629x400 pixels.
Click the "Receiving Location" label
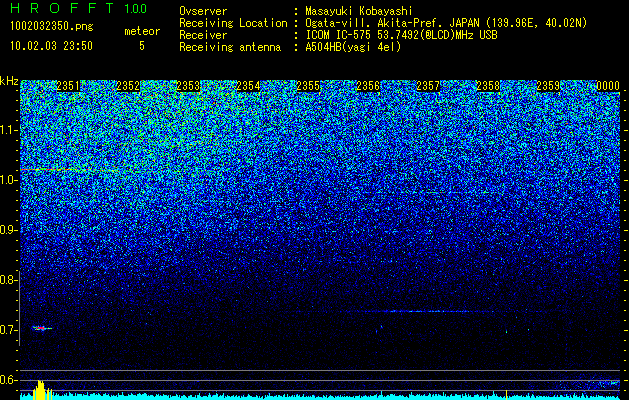point(233,23)
